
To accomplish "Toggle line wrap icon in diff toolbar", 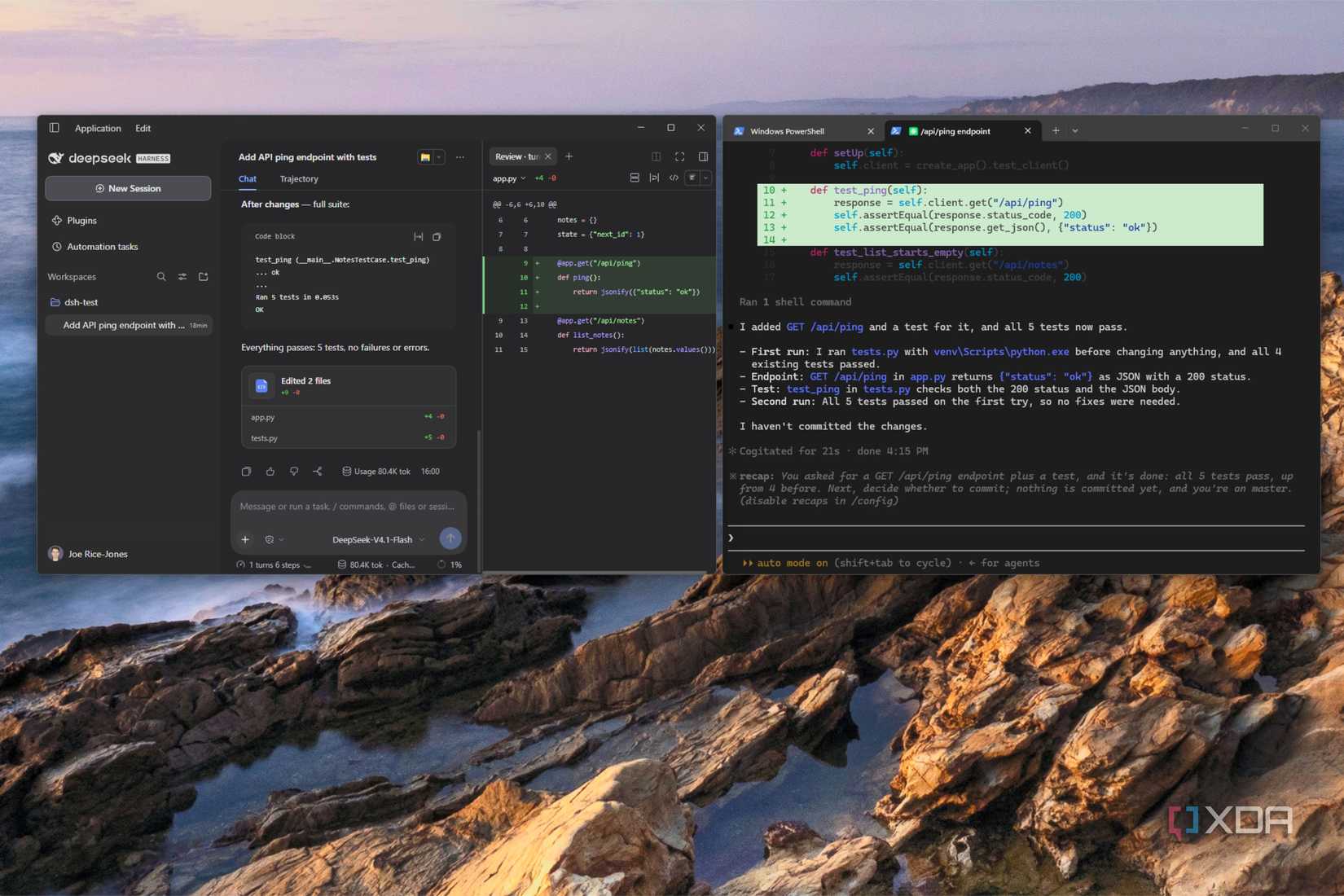I will coord(654,178).
